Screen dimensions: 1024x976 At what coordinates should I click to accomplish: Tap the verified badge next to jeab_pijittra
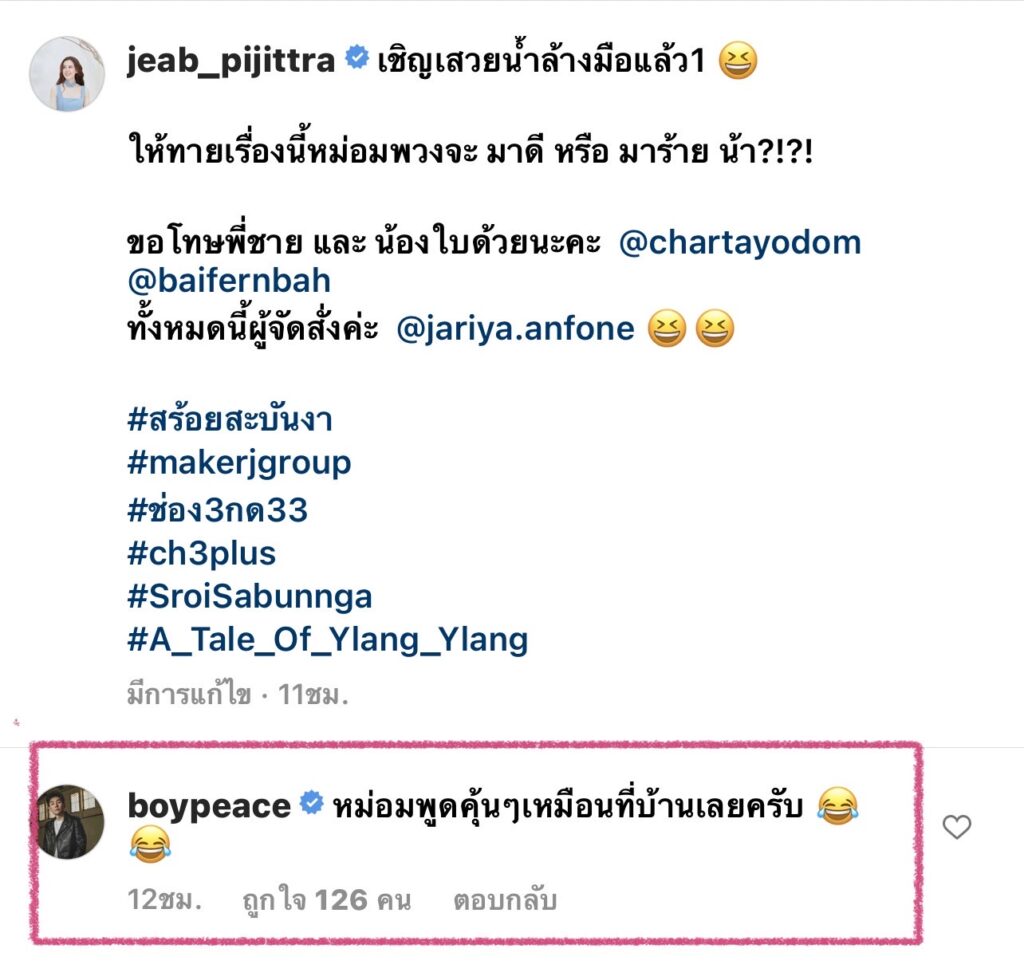[x=357, y=57]
